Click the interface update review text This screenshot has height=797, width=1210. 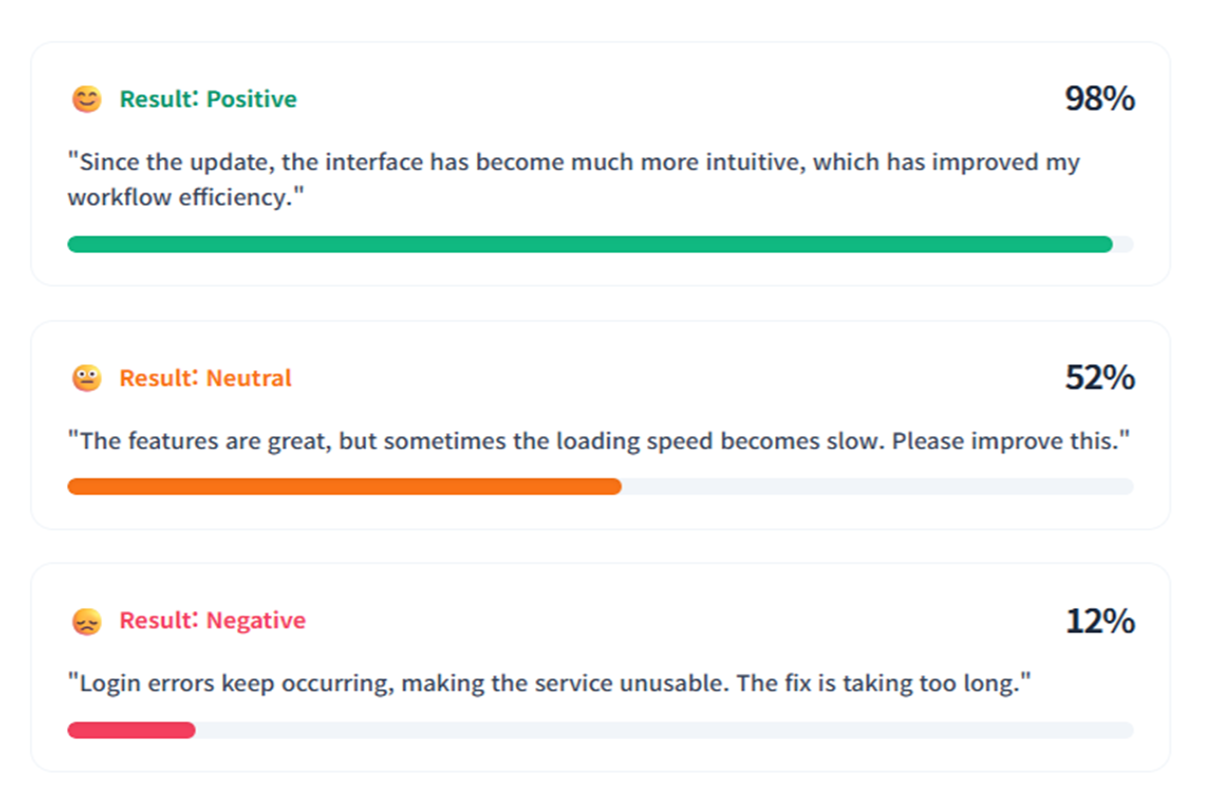[574, 180]
